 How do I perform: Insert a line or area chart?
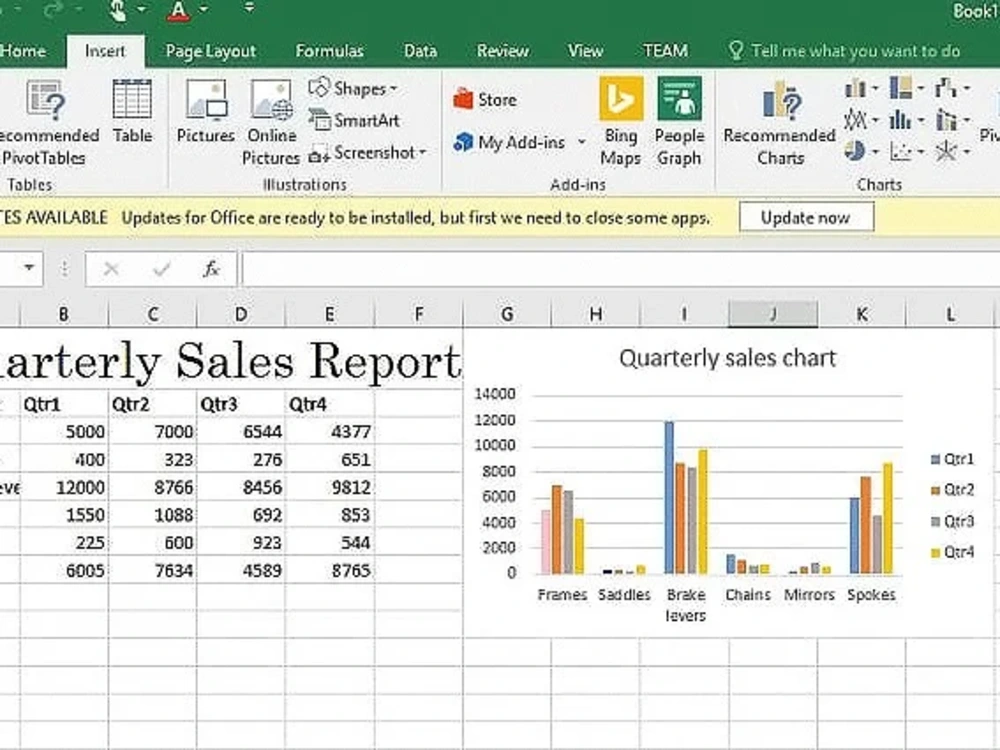coord(861,119)
